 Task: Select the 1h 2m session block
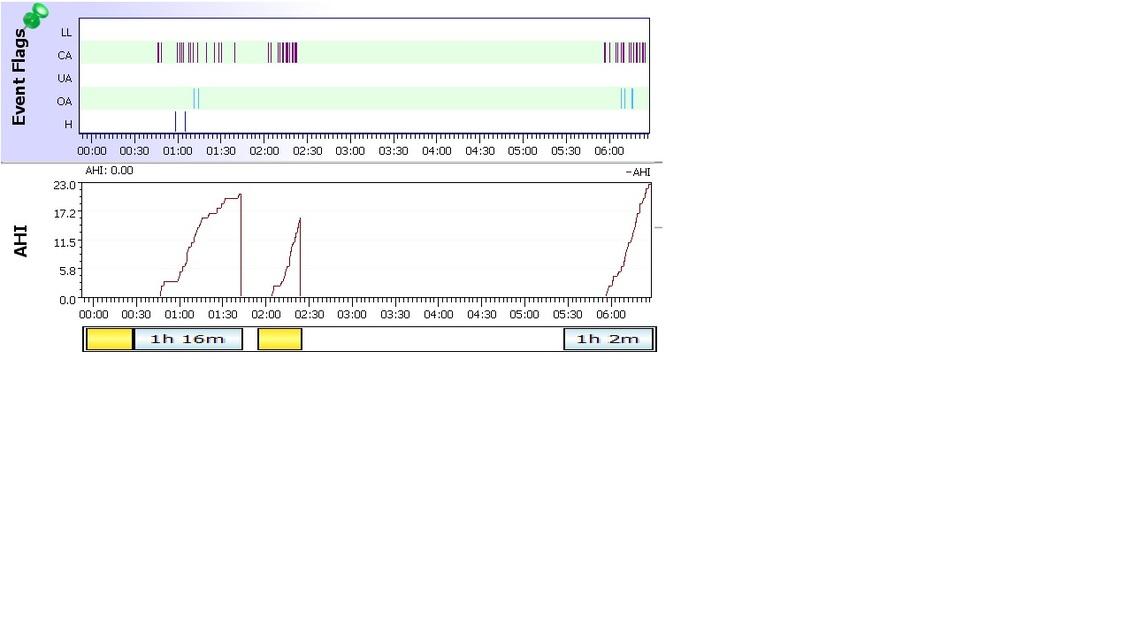point(608,339)
